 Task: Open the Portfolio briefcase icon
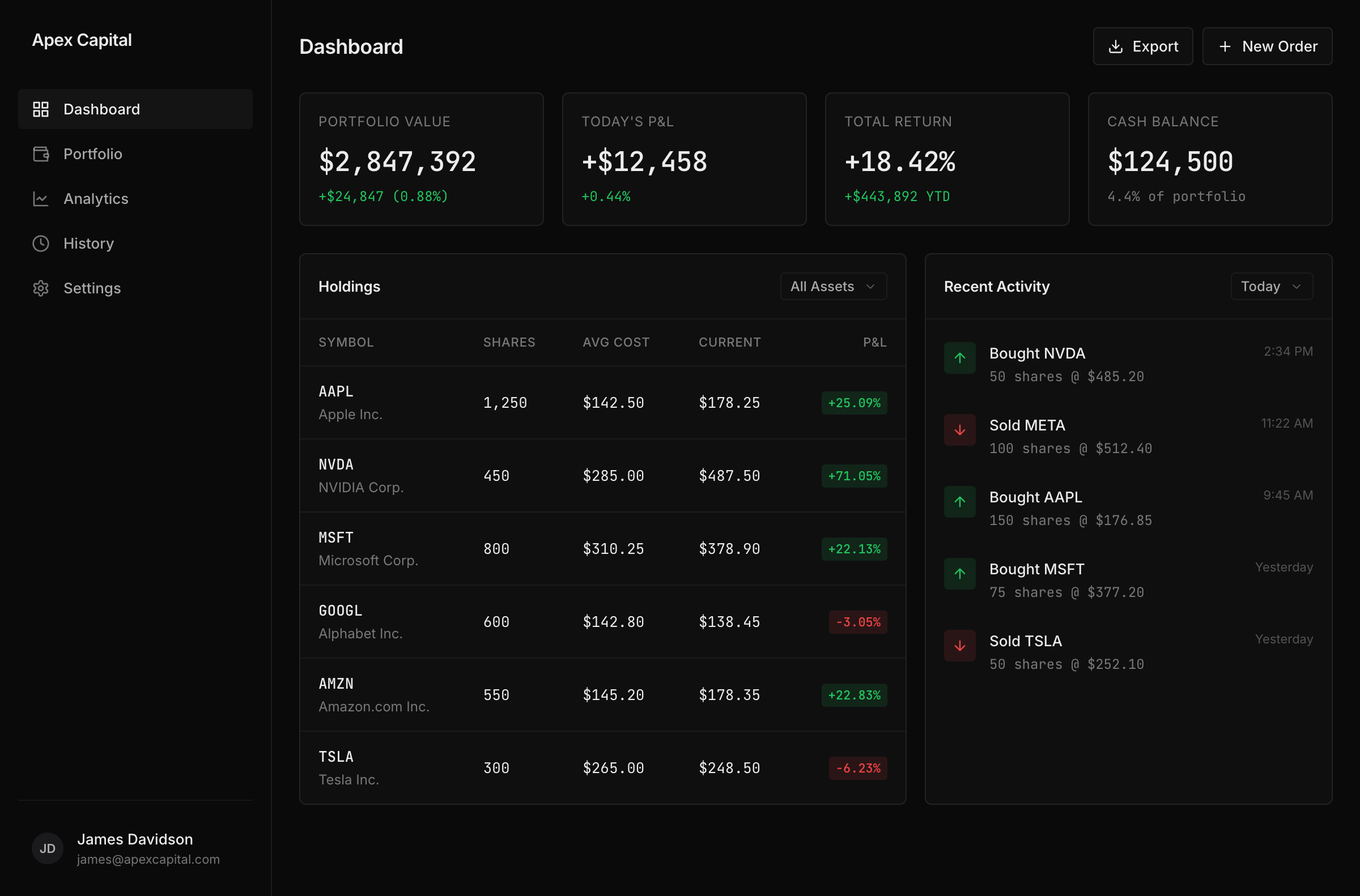point(41,153)
